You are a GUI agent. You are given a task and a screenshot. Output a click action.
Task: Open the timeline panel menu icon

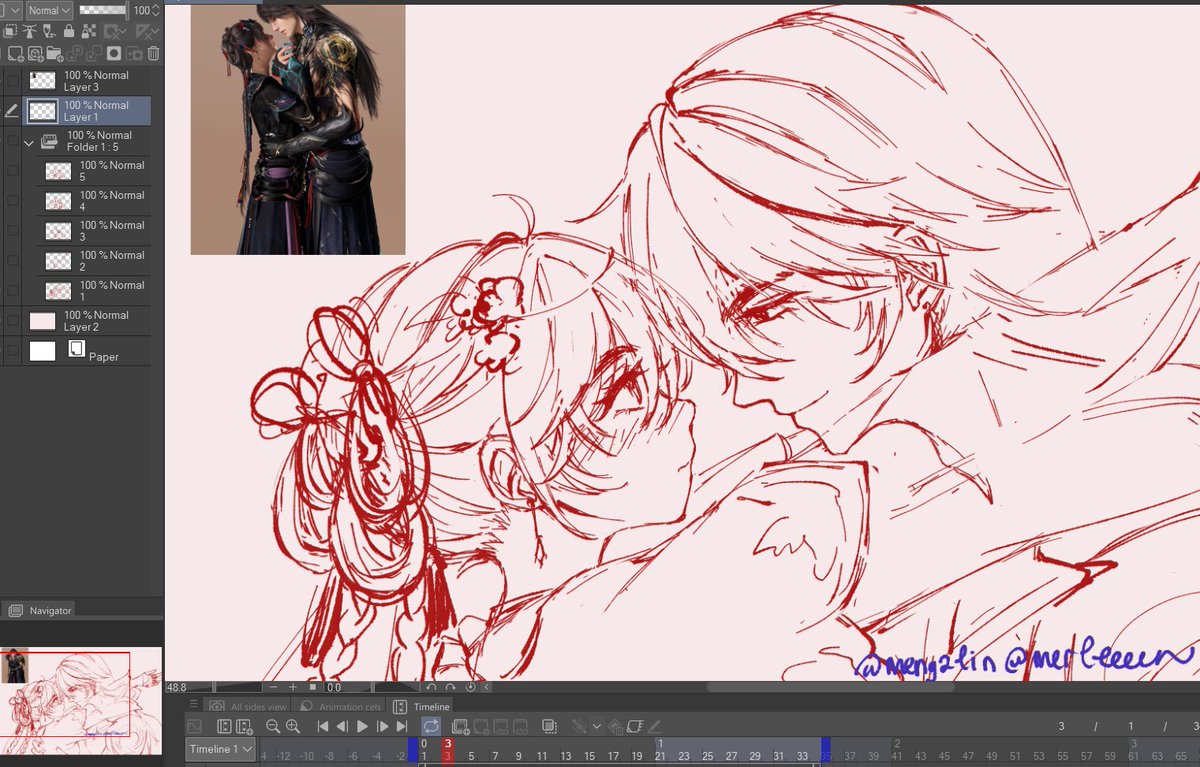194,704
